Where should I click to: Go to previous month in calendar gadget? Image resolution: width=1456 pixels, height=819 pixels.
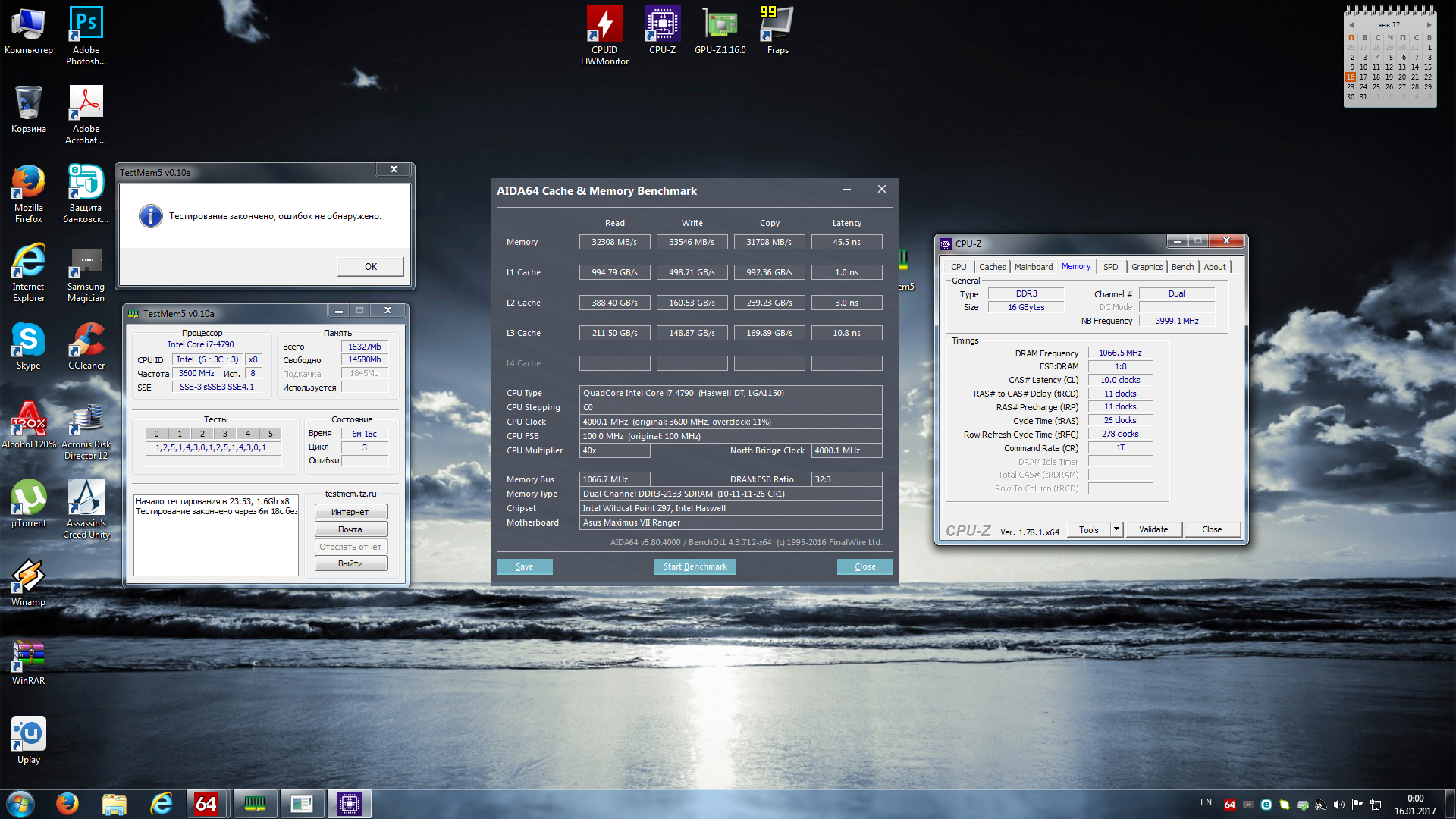point(1351,25)
